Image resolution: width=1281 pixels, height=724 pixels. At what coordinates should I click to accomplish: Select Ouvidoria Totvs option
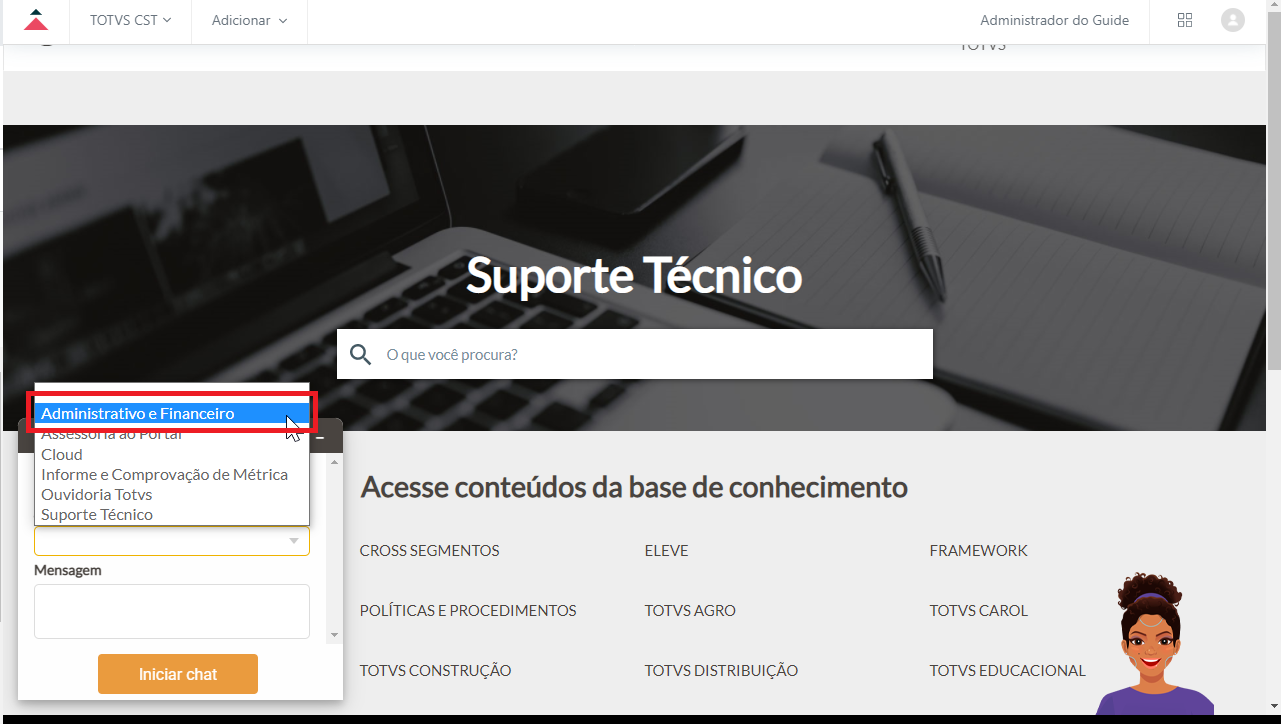172,494
